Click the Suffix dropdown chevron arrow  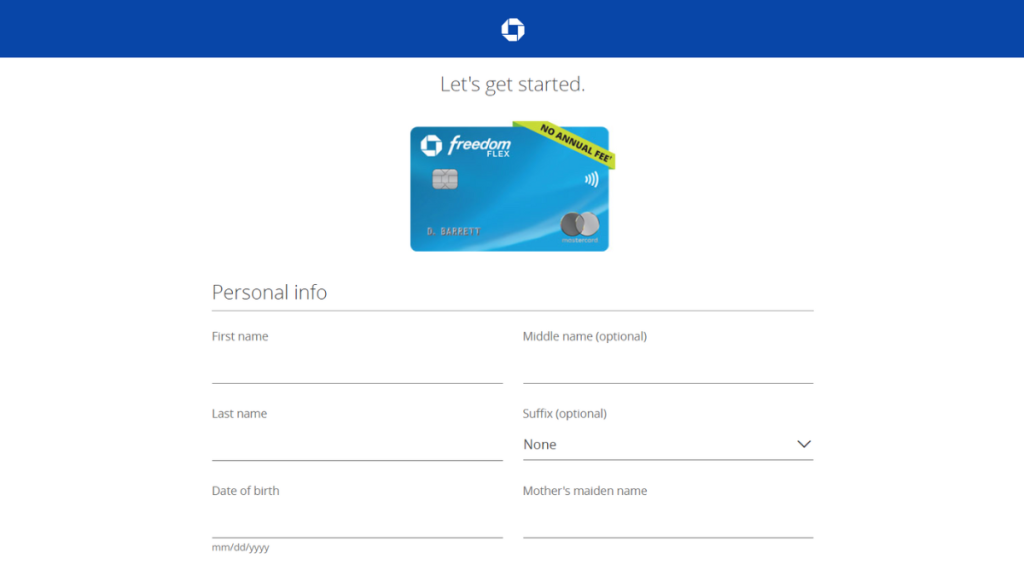(804, 443)
